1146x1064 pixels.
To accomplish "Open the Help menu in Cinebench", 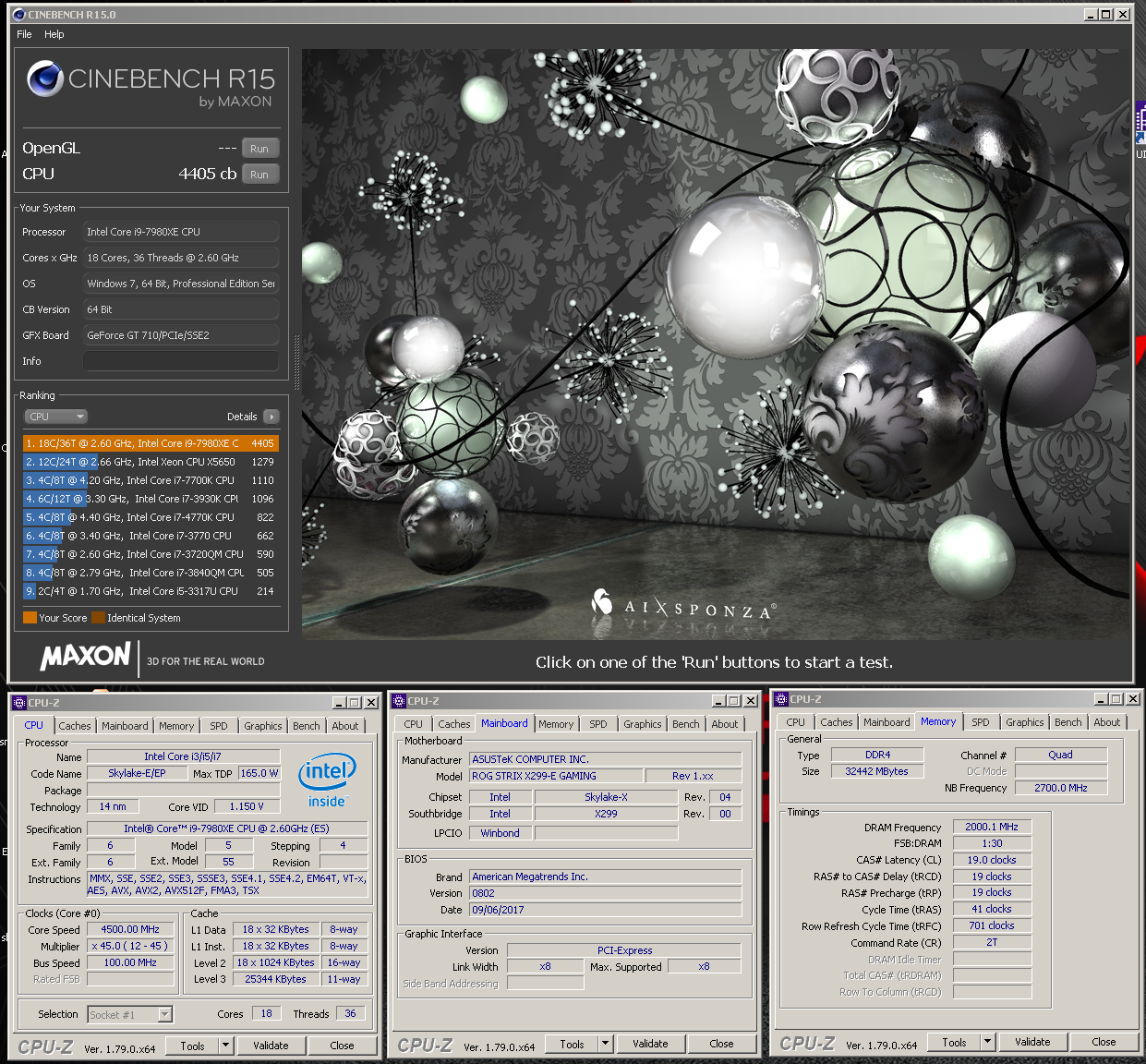I will coord(54,34).
